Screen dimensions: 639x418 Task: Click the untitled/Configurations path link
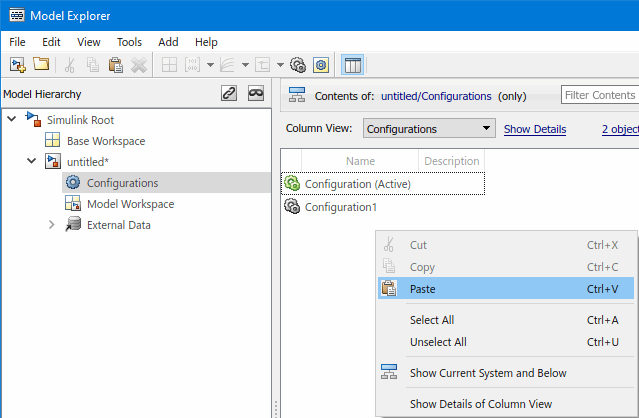coord(435,96)
